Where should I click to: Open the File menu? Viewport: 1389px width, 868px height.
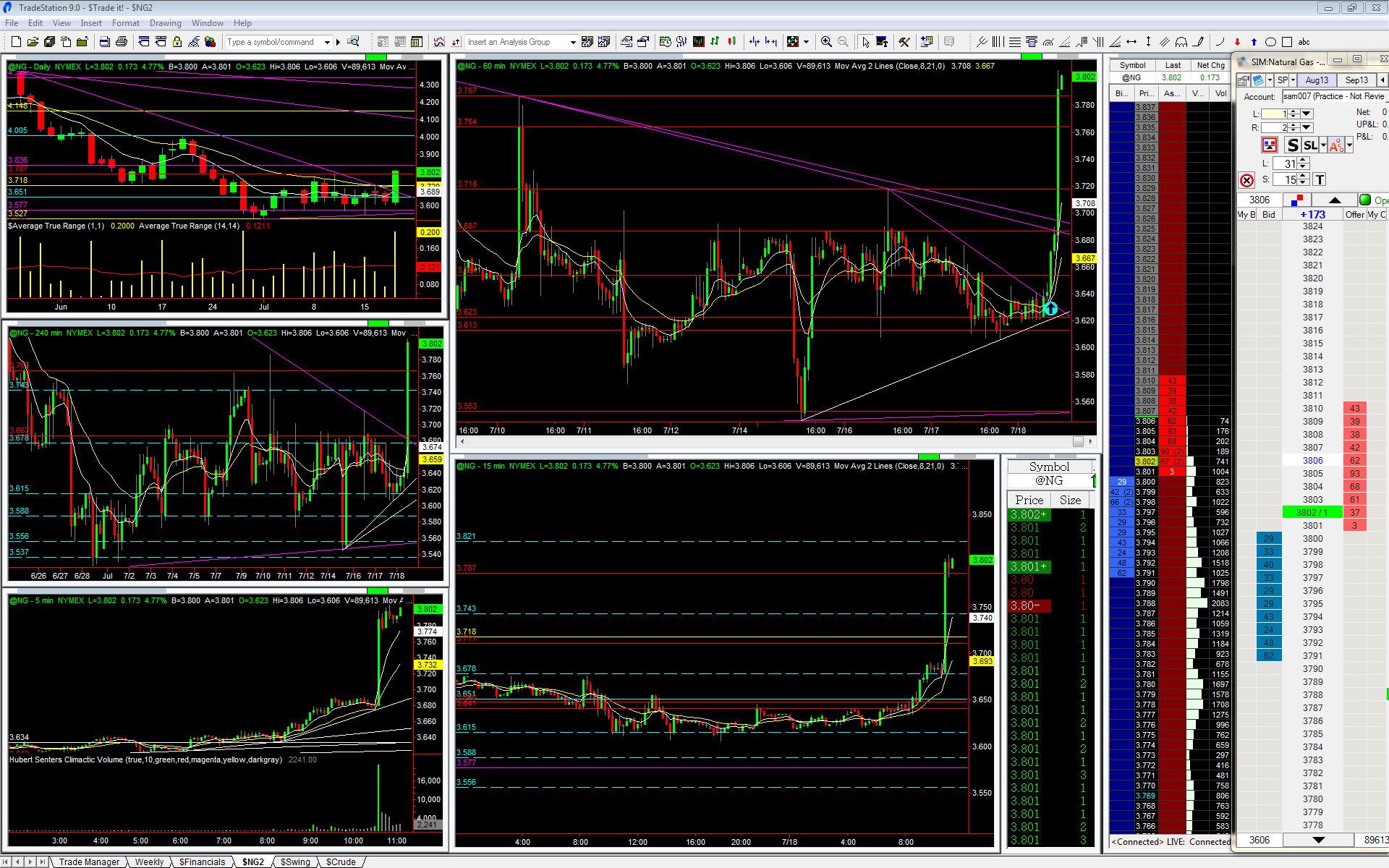point(12,23)
